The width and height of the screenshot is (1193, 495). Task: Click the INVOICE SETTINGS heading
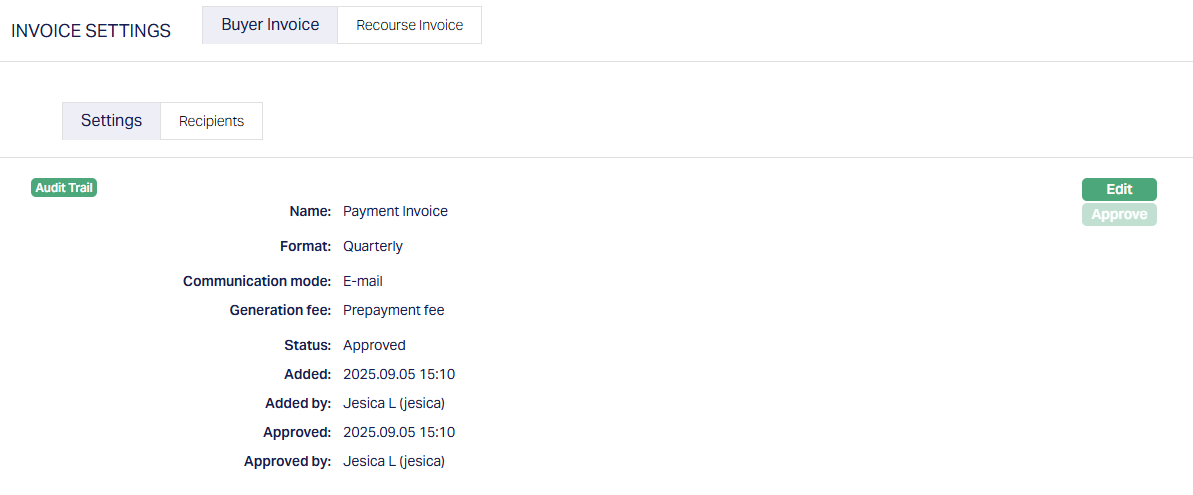pos(91,31)
